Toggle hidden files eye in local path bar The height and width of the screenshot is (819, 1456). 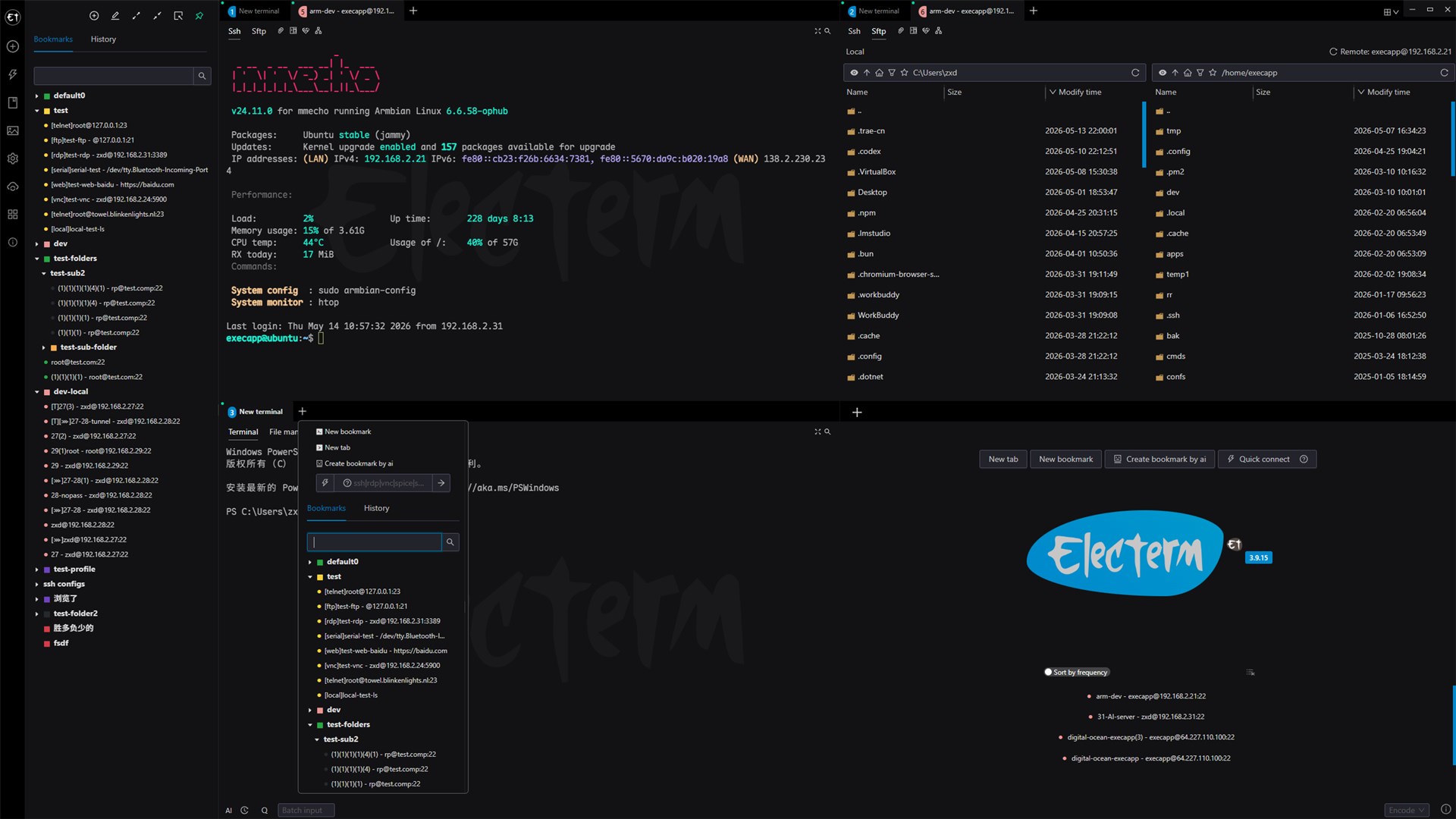854,73
